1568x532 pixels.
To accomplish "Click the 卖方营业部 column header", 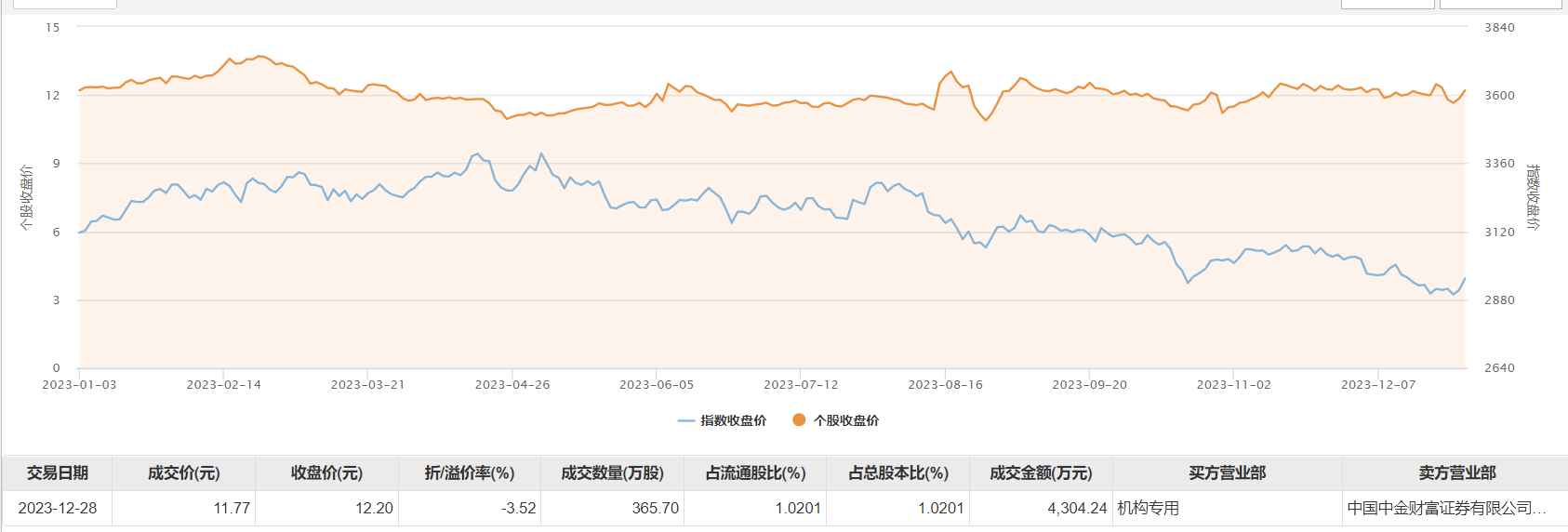I will [x=1456, y=473].
